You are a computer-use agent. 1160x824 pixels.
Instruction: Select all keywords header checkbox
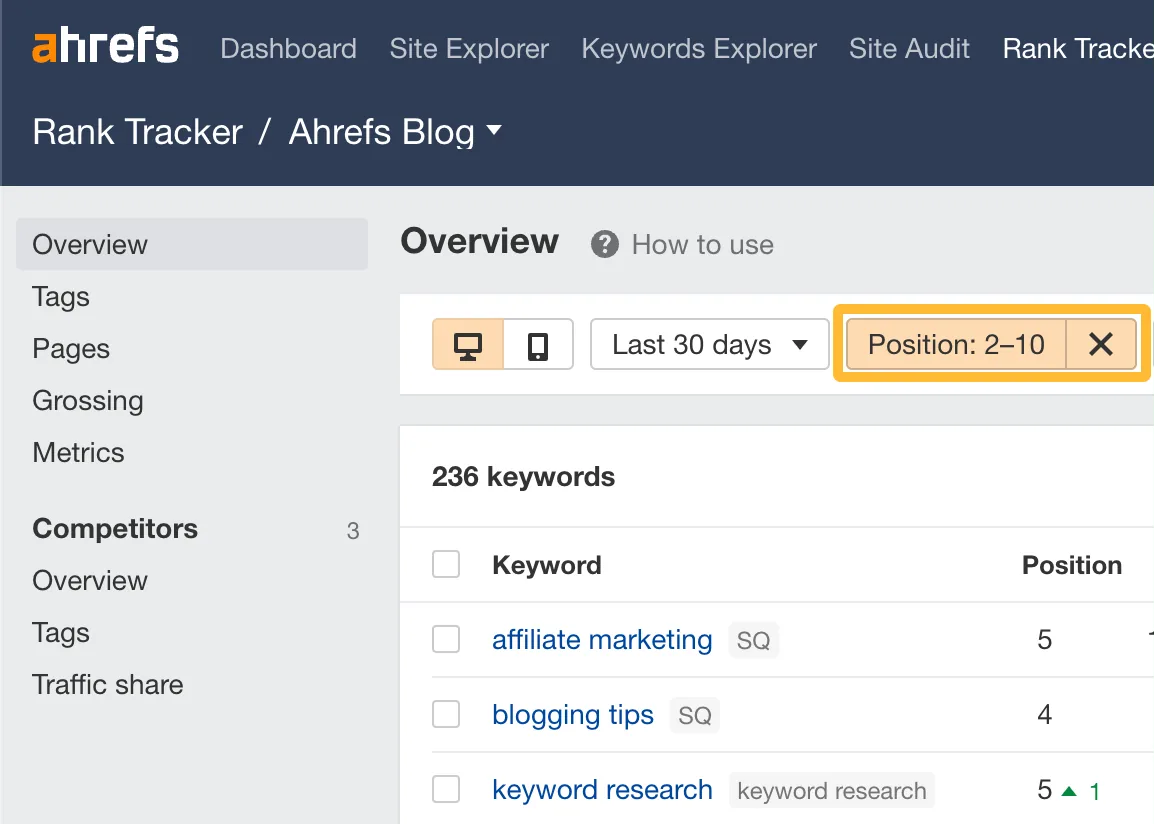tap(446, 564)
